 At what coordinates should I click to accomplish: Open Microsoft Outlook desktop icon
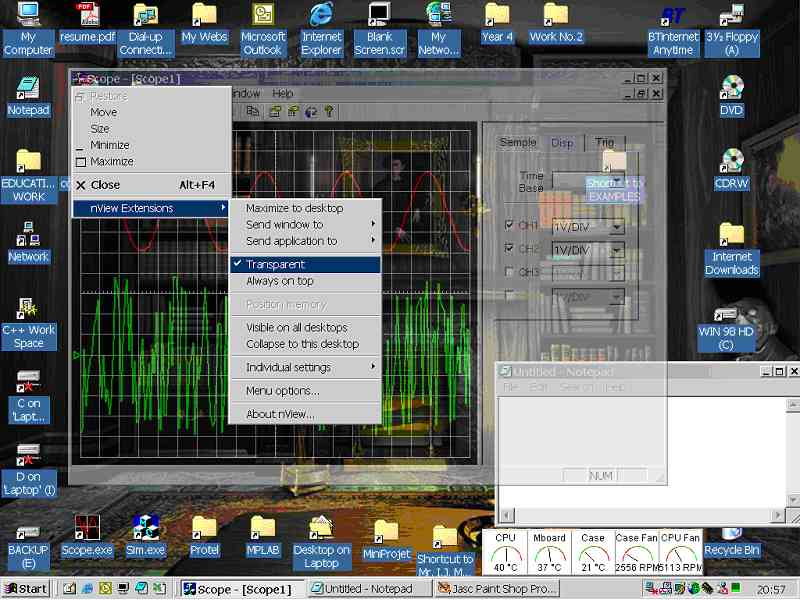pyautogui.click(x=263, y=16)
